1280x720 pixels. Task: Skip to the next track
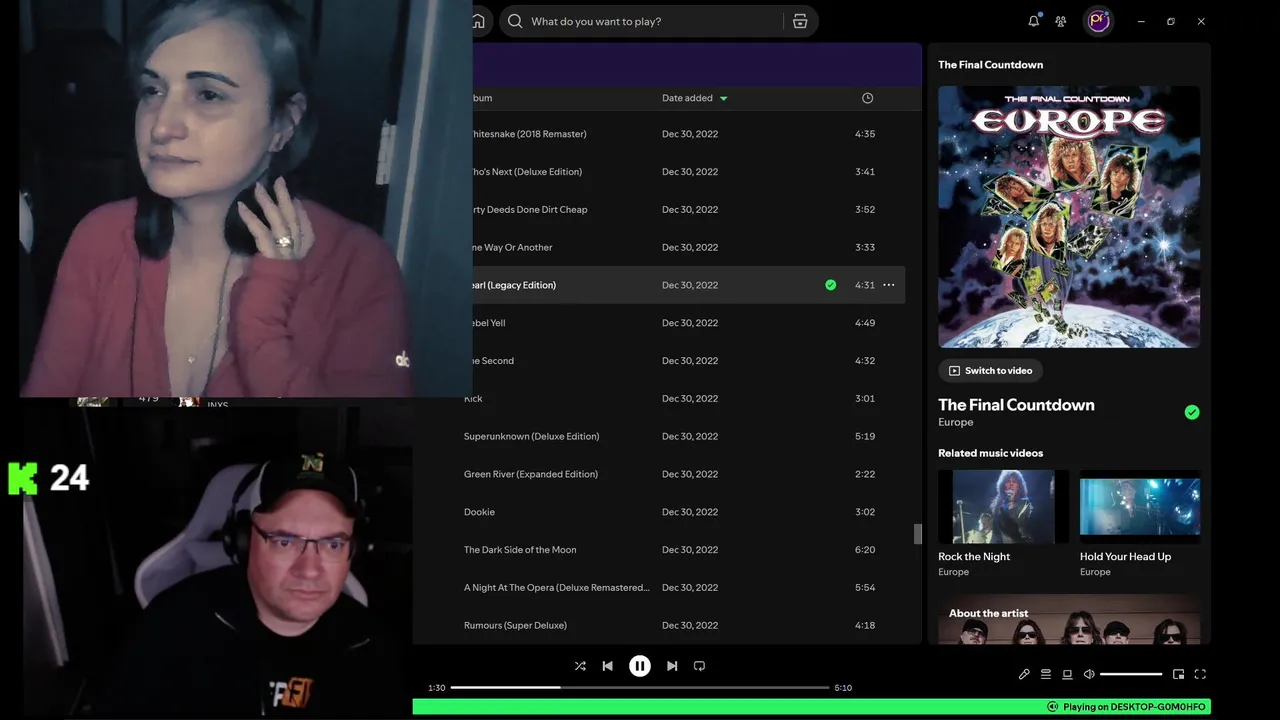[x=672, y=666]
